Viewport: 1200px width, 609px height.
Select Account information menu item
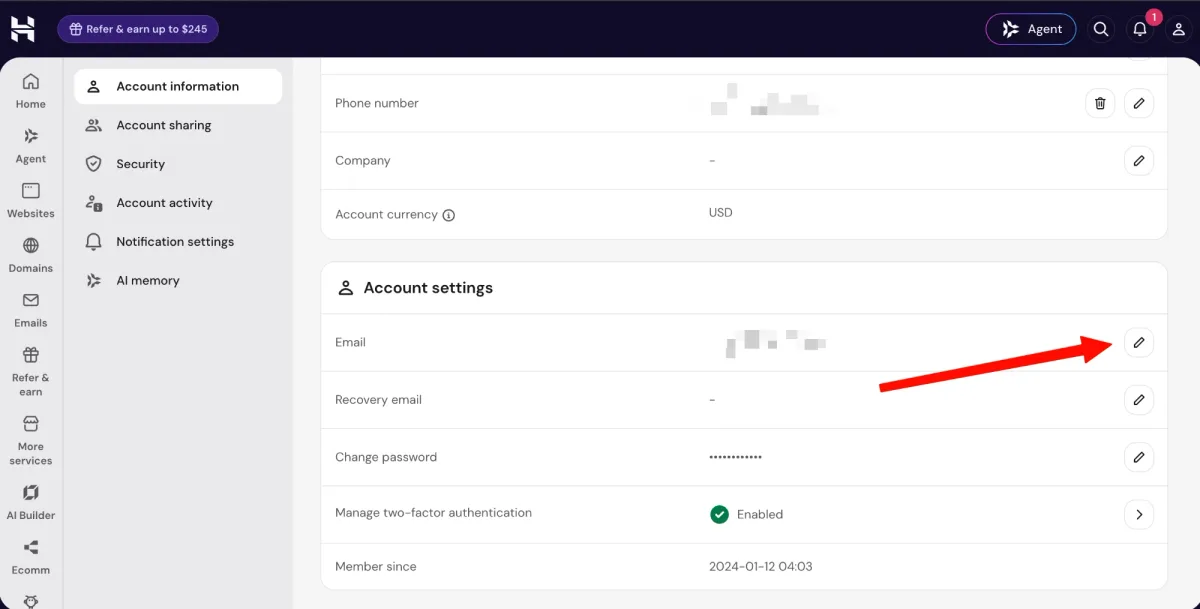pyautogui.click(x=178, y=86)
